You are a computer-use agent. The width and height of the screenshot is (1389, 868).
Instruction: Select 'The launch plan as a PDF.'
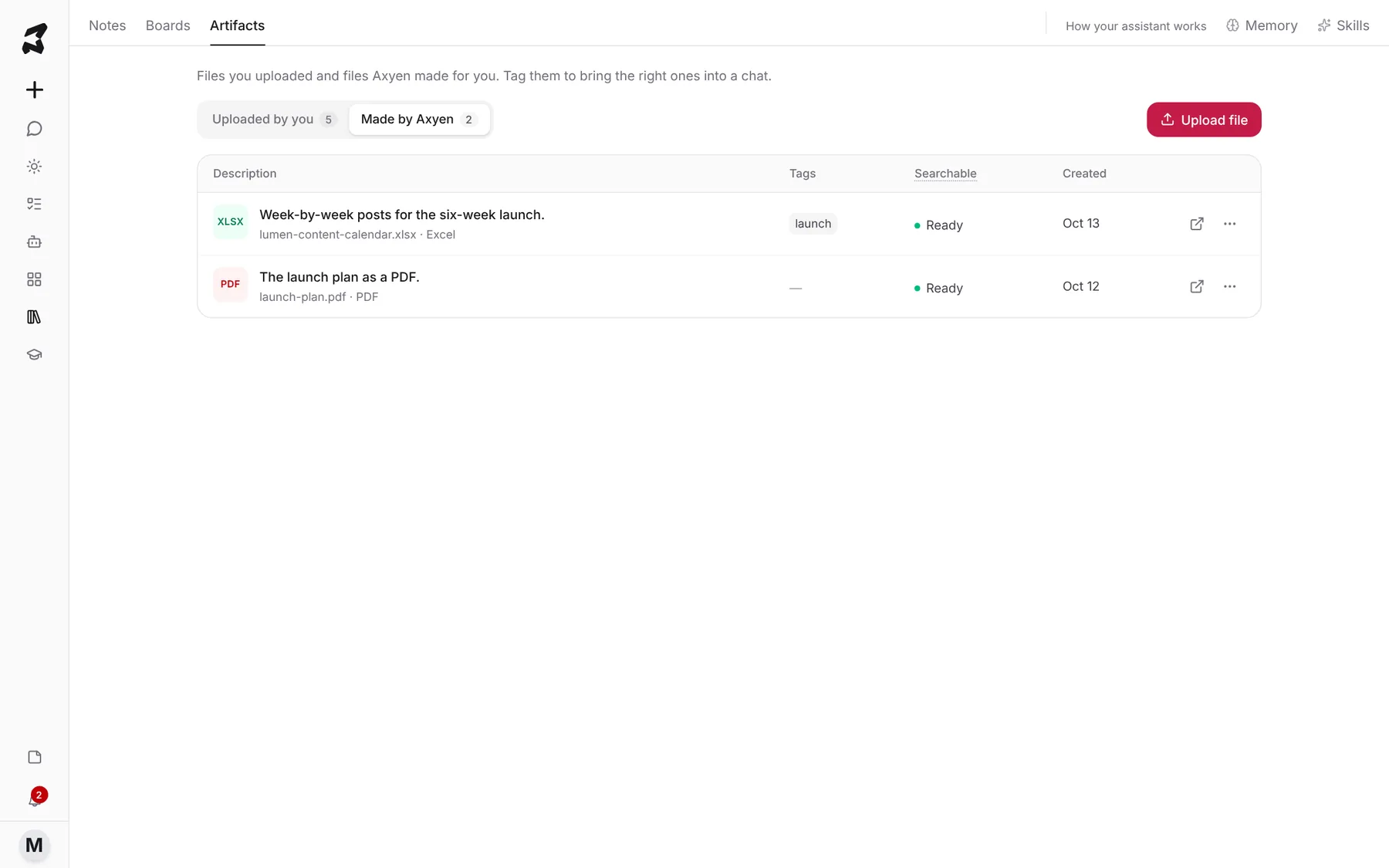coord(340,277)
